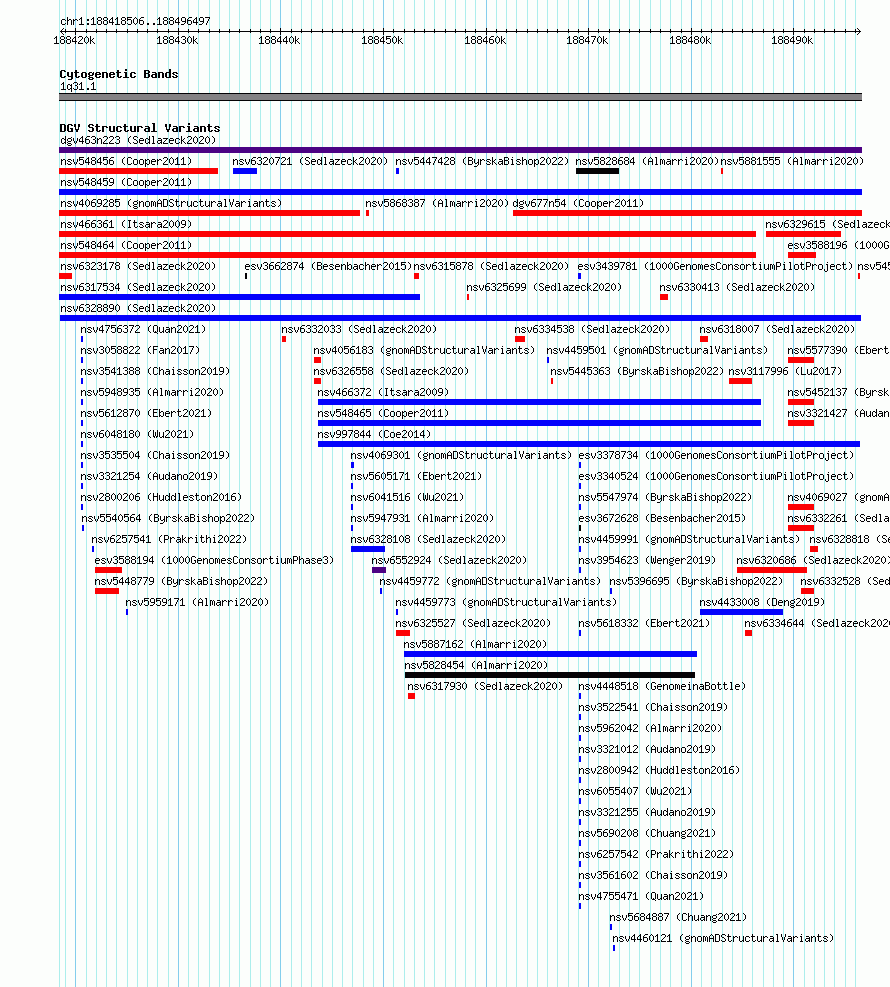Screen dimensions: 890x987
Task: Click the 188460k mark on the ruler
Action: point(485,40)
